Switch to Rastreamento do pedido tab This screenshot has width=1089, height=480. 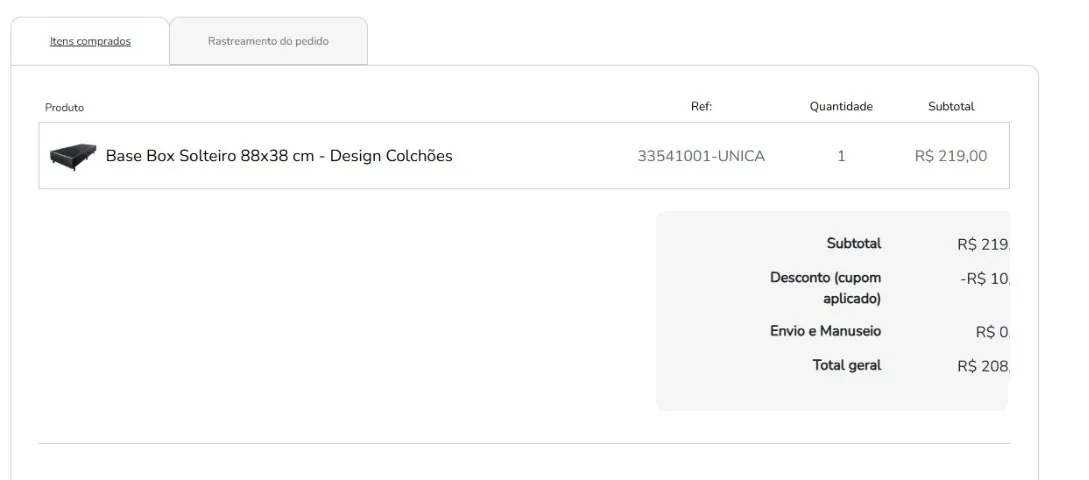[x=268, y=41]
